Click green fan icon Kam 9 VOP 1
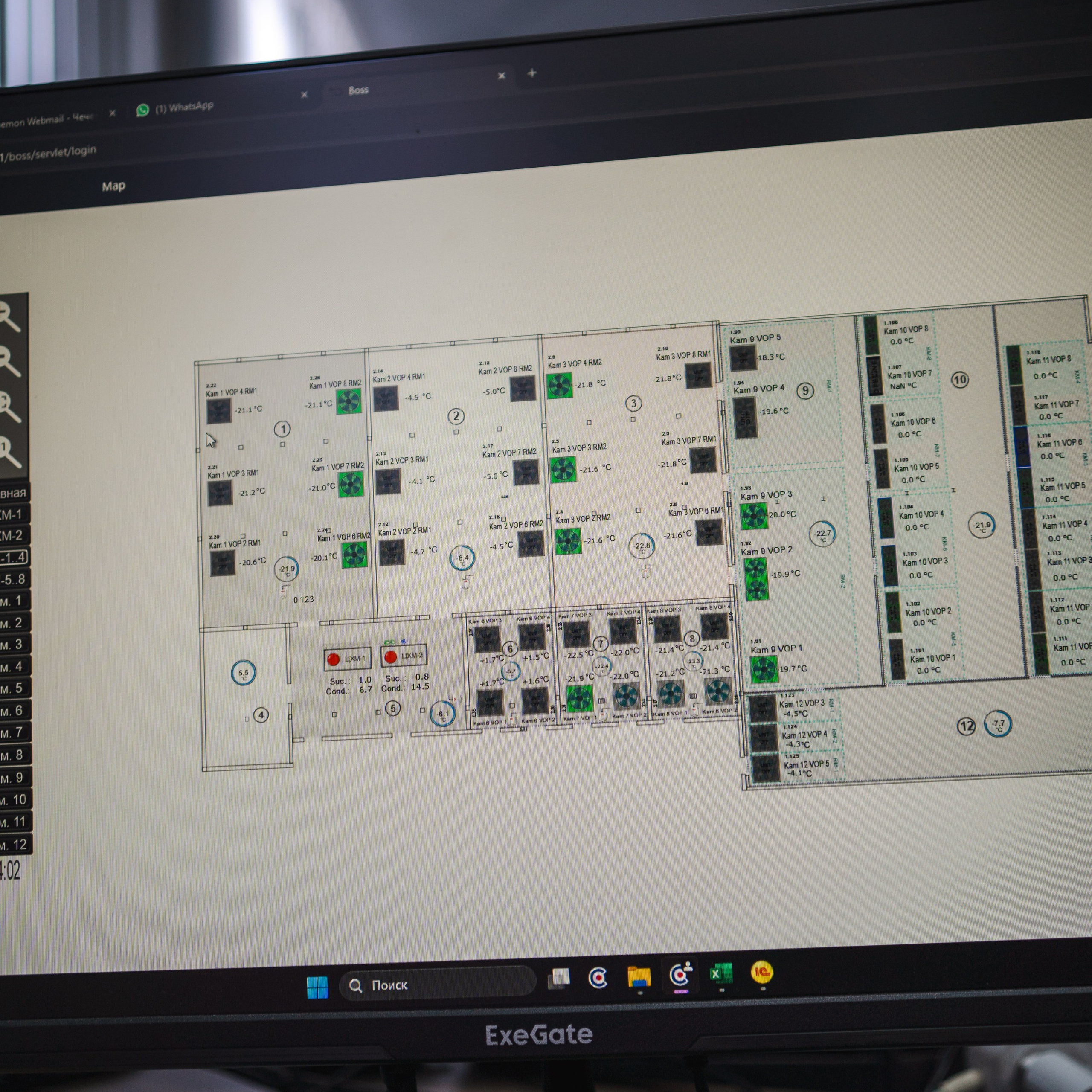Image resolution: width=1092 pixels, height=1092 pixels. tap(764, 670)
